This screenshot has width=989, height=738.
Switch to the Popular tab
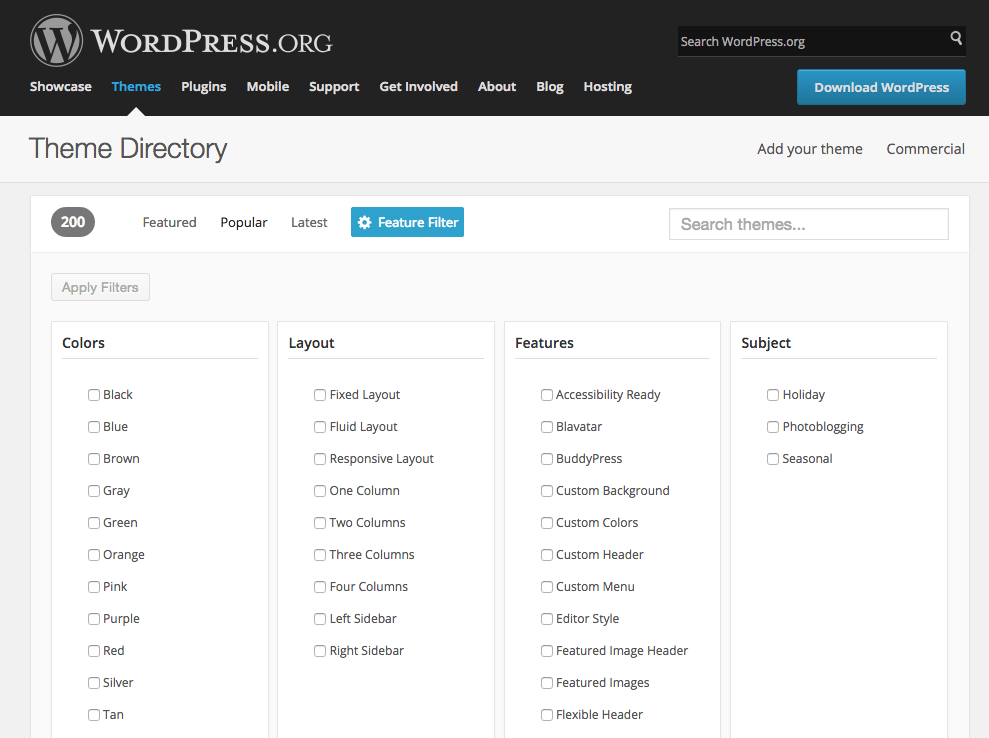(x=243, y=222)
